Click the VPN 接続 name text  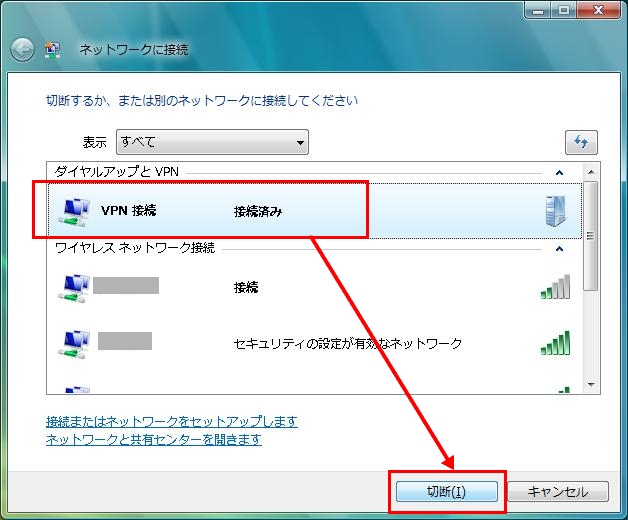pyautogui.click(x=129, y=210)
